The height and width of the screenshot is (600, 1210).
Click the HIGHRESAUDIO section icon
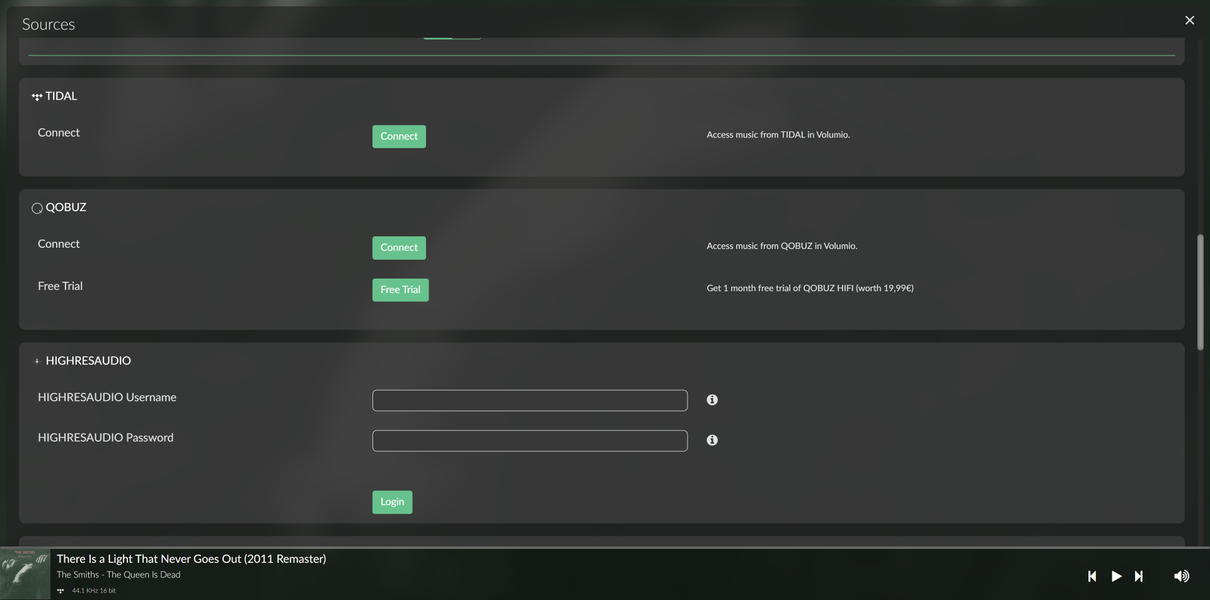coord(37,361)
